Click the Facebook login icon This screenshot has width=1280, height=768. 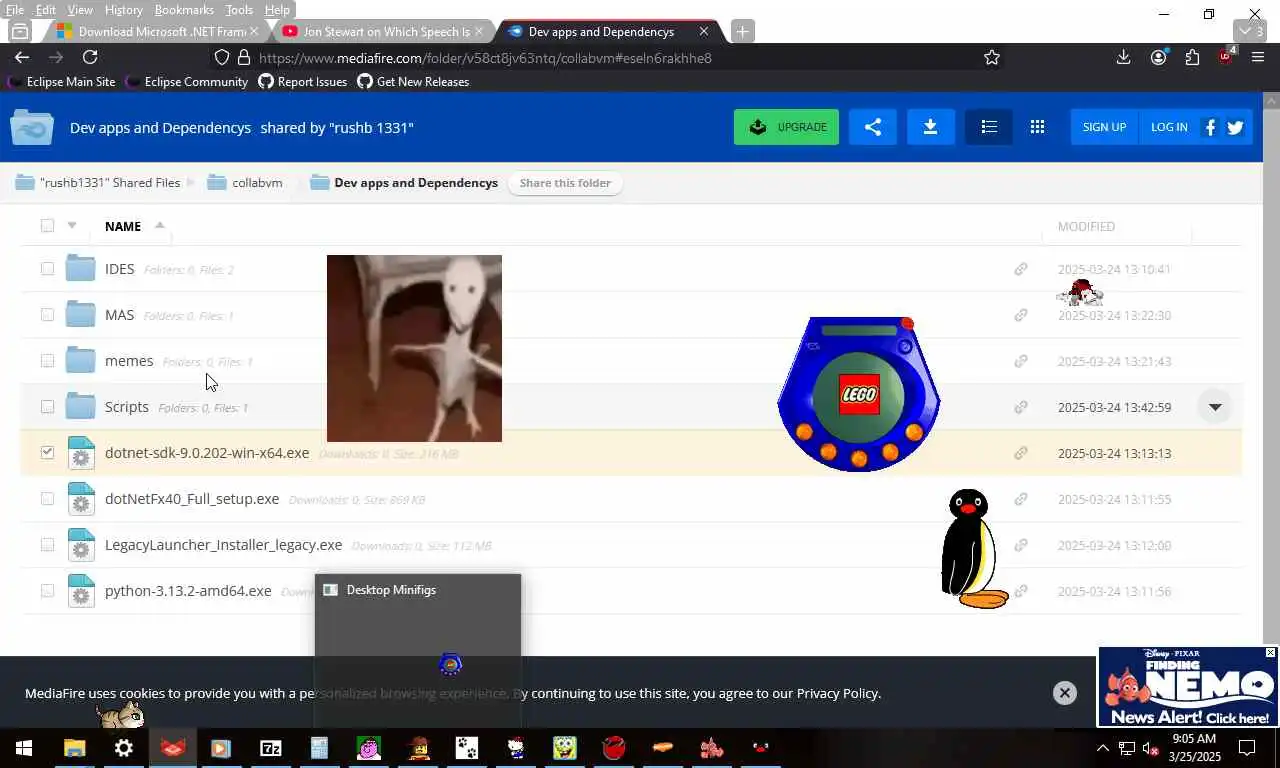pos(1210,127)
